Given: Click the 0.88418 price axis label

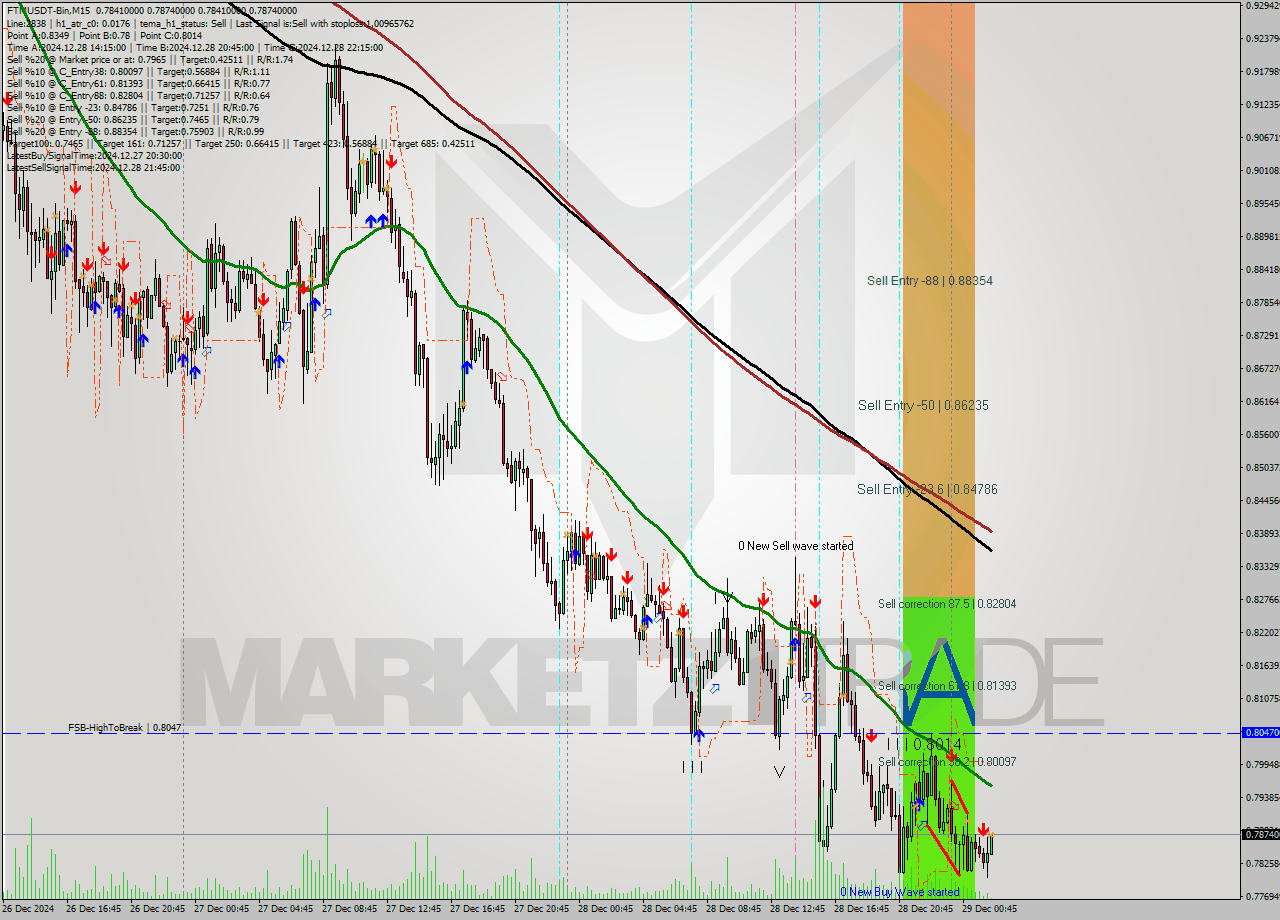Looking at the screenshot, I should pos(1263,270).
